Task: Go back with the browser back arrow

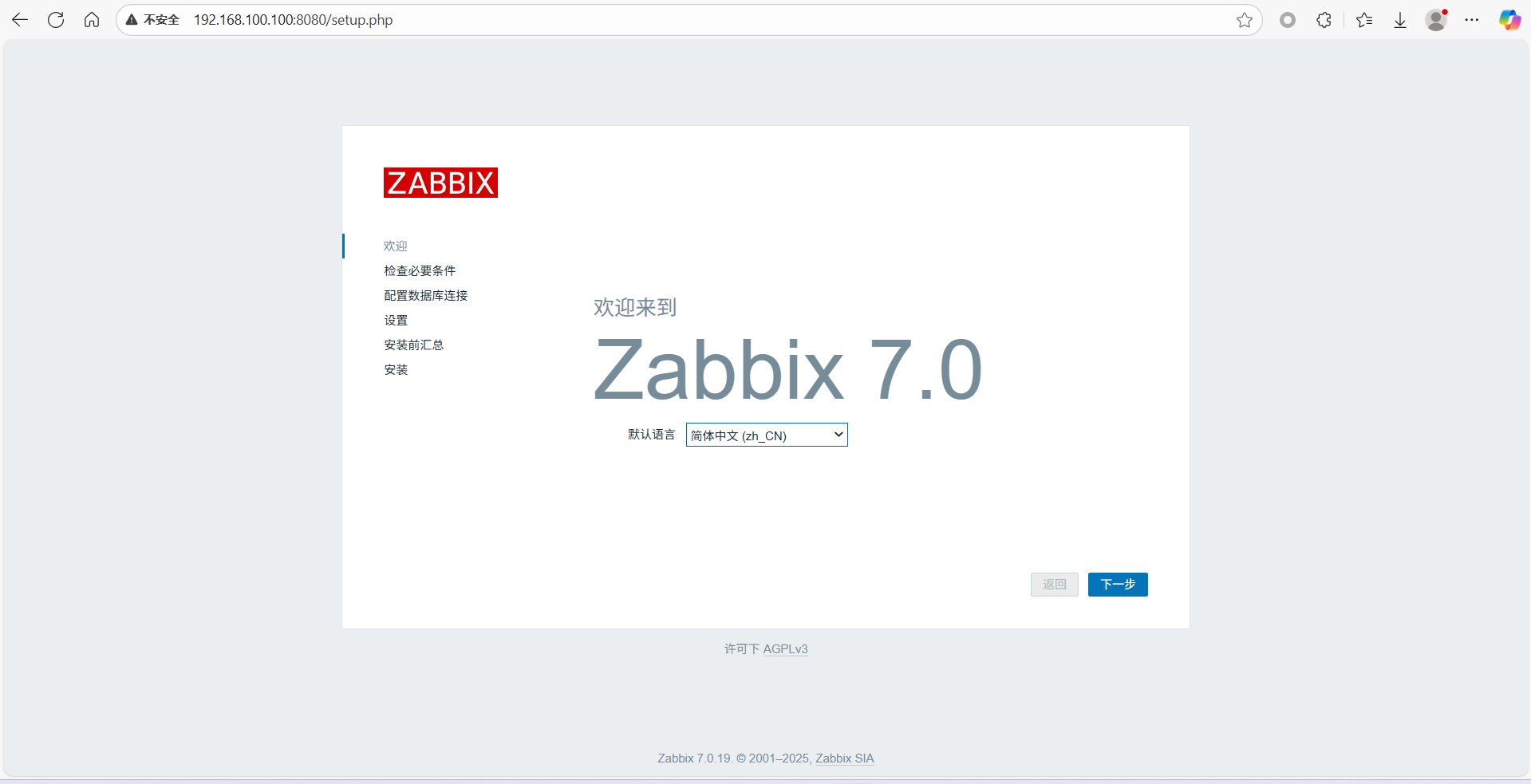Action: [20, 20]
